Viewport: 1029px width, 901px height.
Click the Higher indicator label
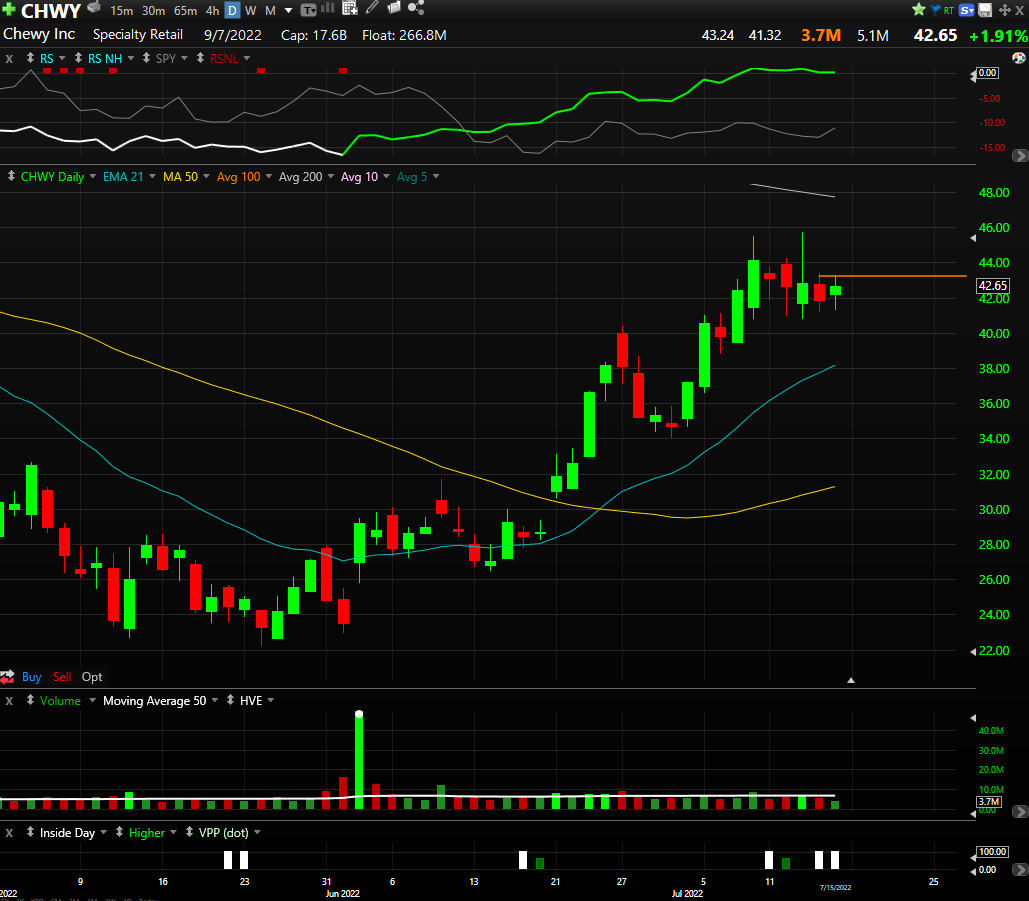[147, 833]
